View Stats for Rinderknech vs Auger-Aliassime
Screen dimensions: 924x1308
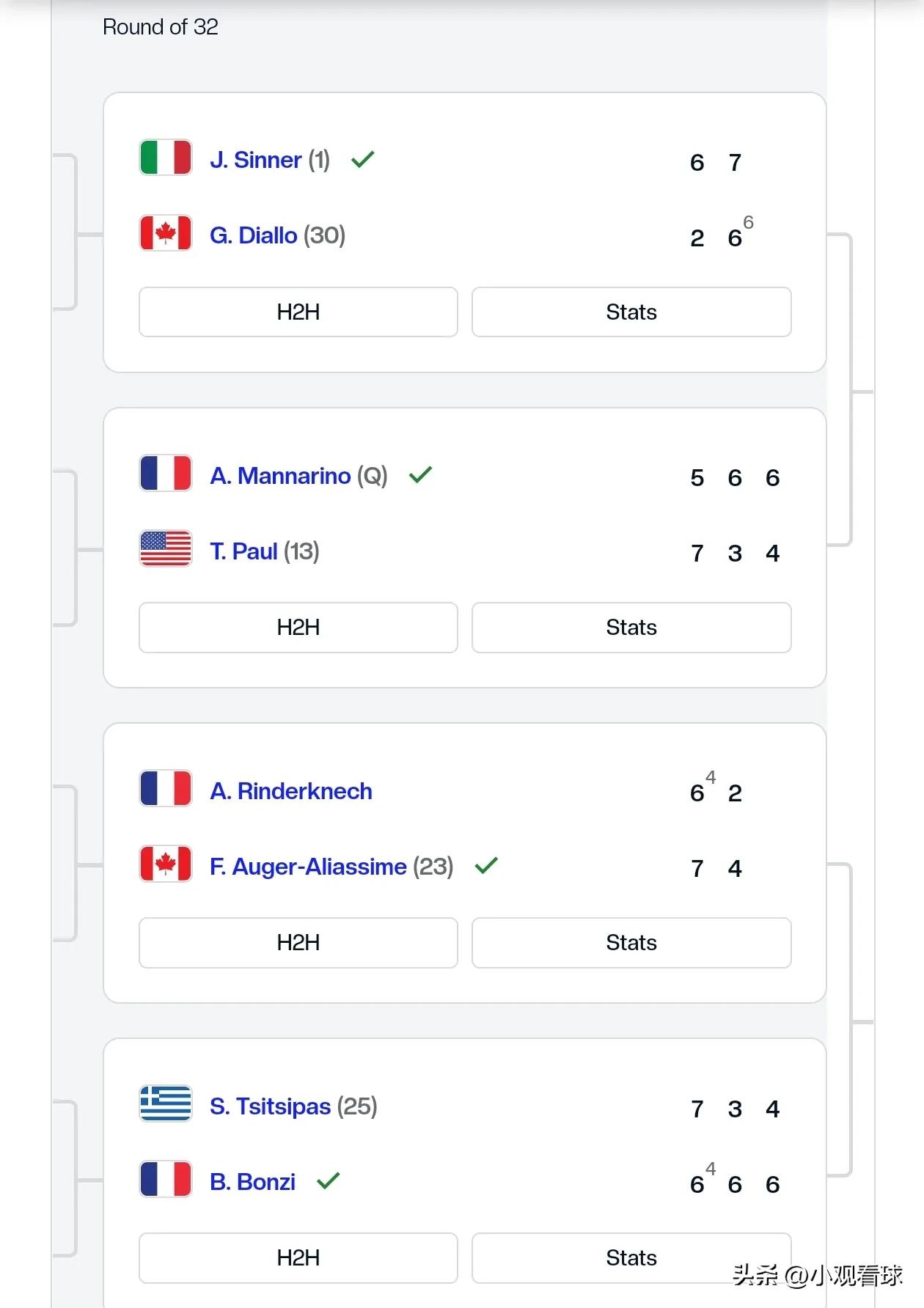pos(631,943)
